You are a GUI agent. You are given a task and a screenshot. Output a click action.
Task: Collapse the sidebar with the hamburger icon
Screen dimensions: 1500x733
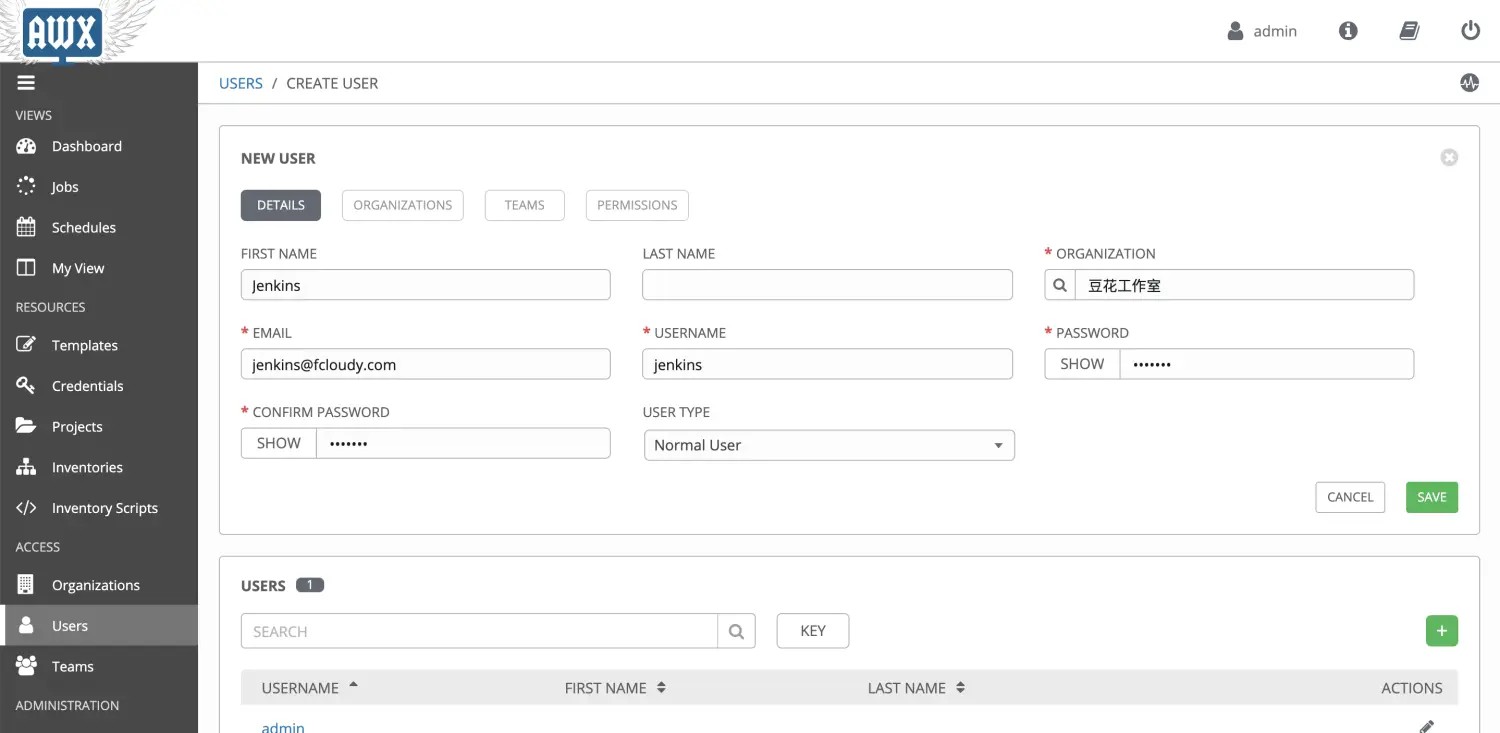click(x=26, y=82)
